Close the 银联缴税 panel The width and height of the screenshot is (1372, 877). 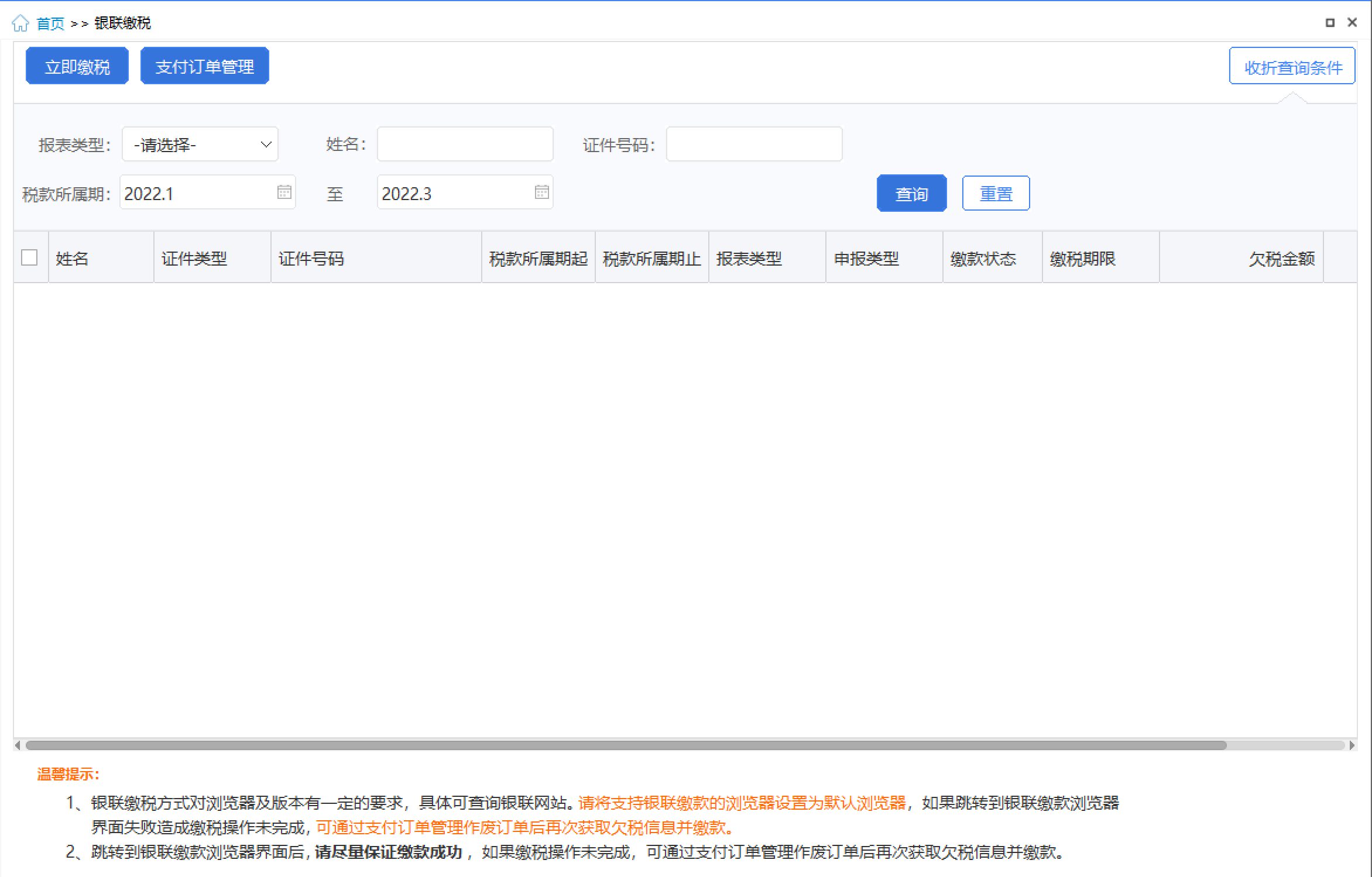[x=1352, y=23]
